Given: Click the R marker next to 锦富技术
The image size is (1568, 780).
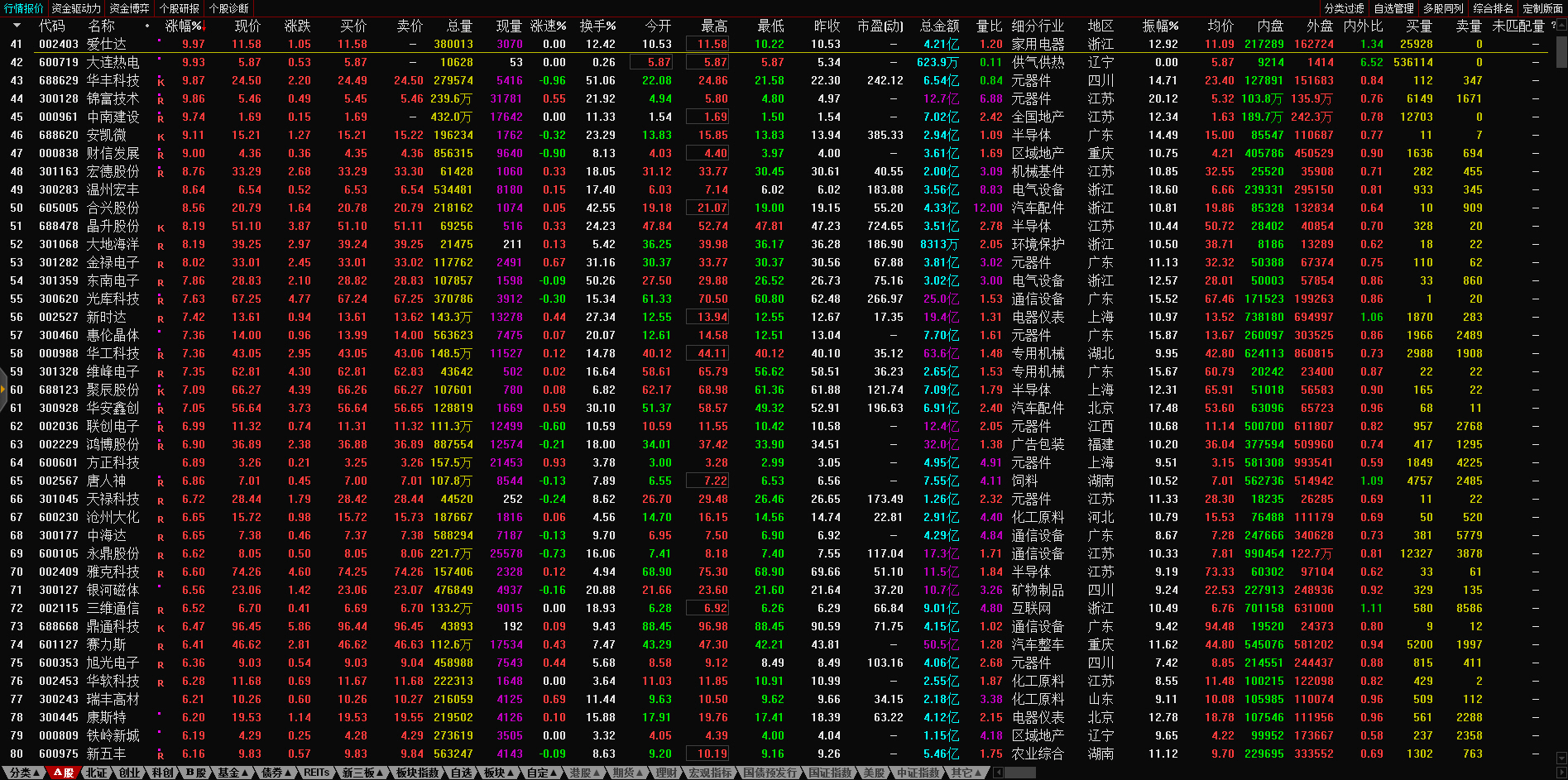Looking at the screenshot, I should [161, 100].
